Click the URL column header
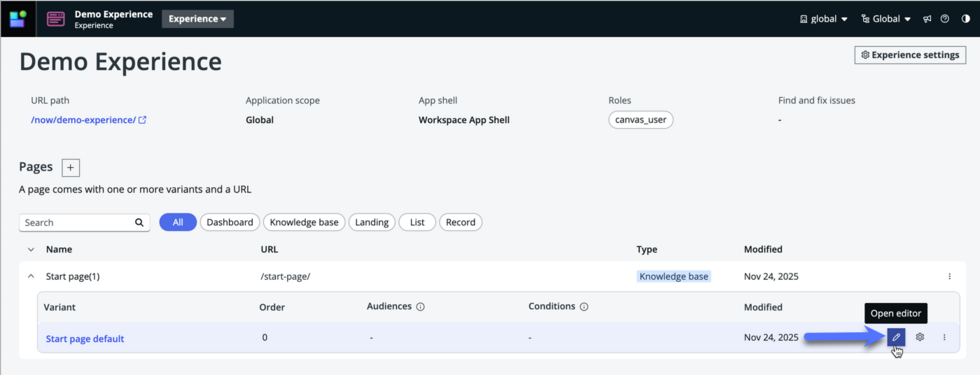This screenshot has height=375, width=980. 269,249
